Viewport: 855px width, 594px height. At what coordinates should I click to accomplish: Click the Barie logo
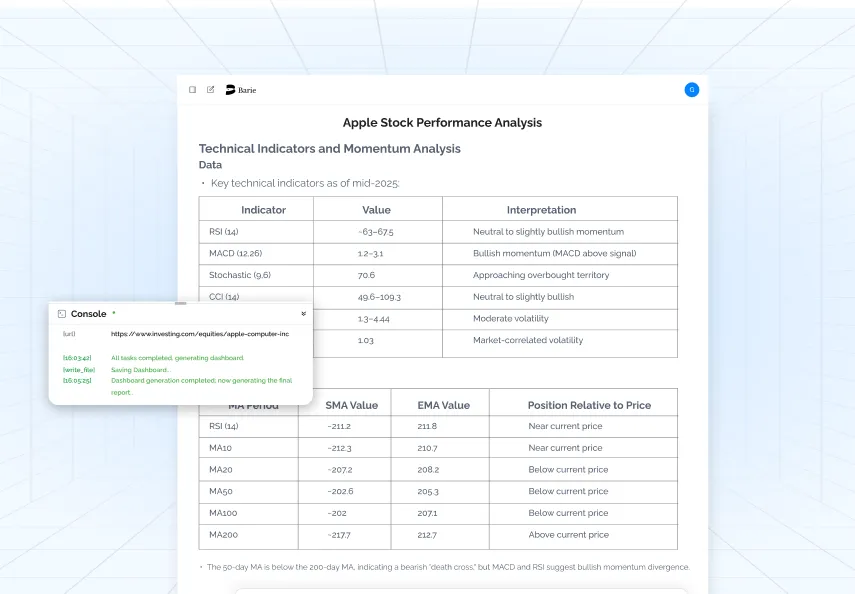coord(241,90)
